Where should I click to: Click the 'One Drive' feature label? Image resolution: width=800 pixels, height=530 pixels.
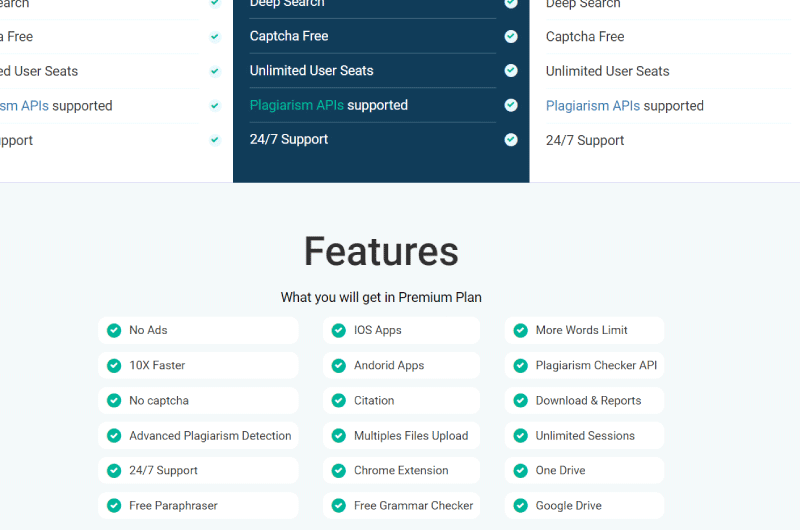560,470
